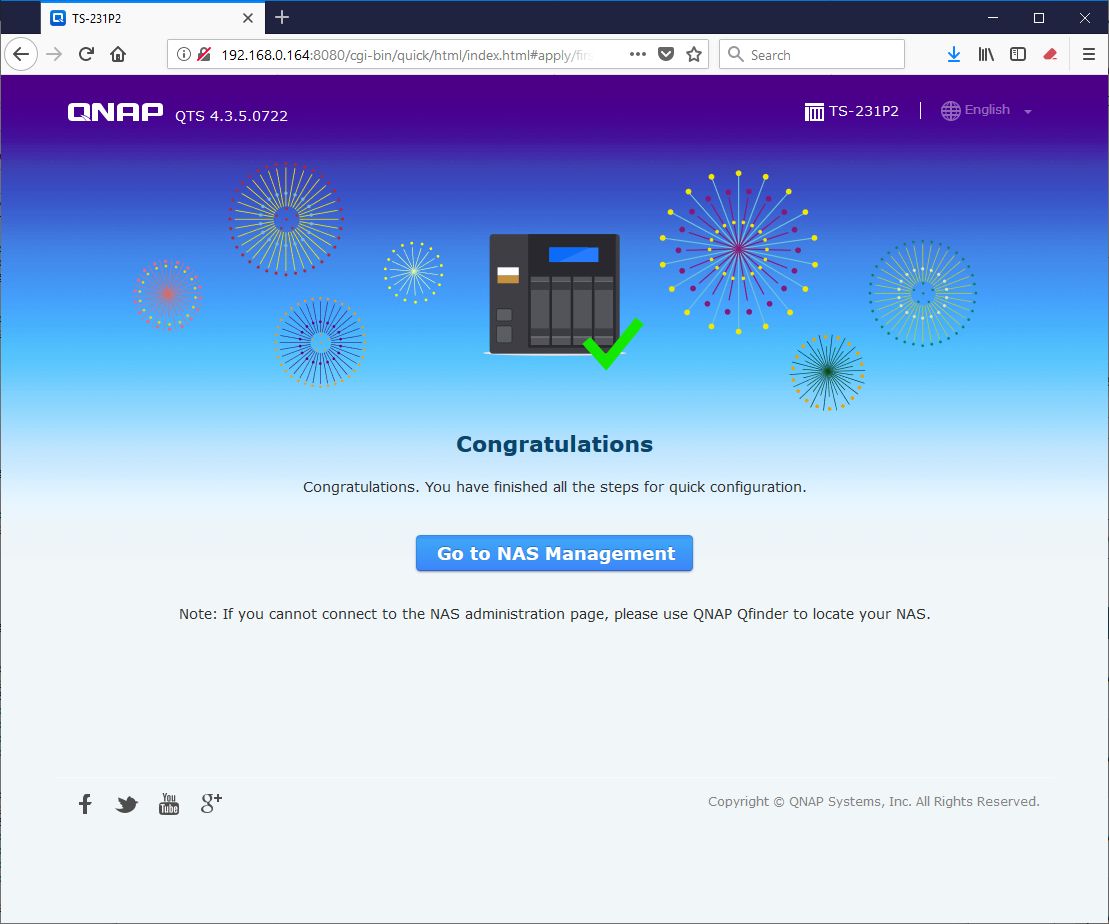
Task: Open QNAP YouTube channel icon
Action: (x=169, y=804)
